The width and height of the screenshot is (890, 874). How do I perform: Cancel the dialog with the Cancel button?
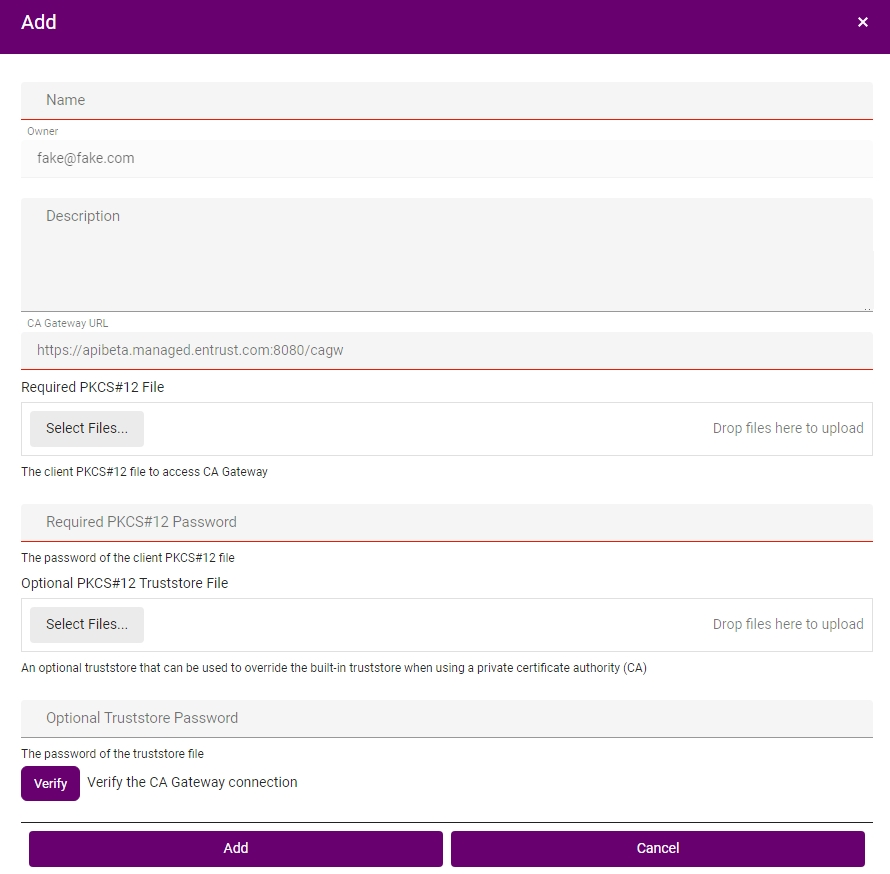(x=657, y=848)
